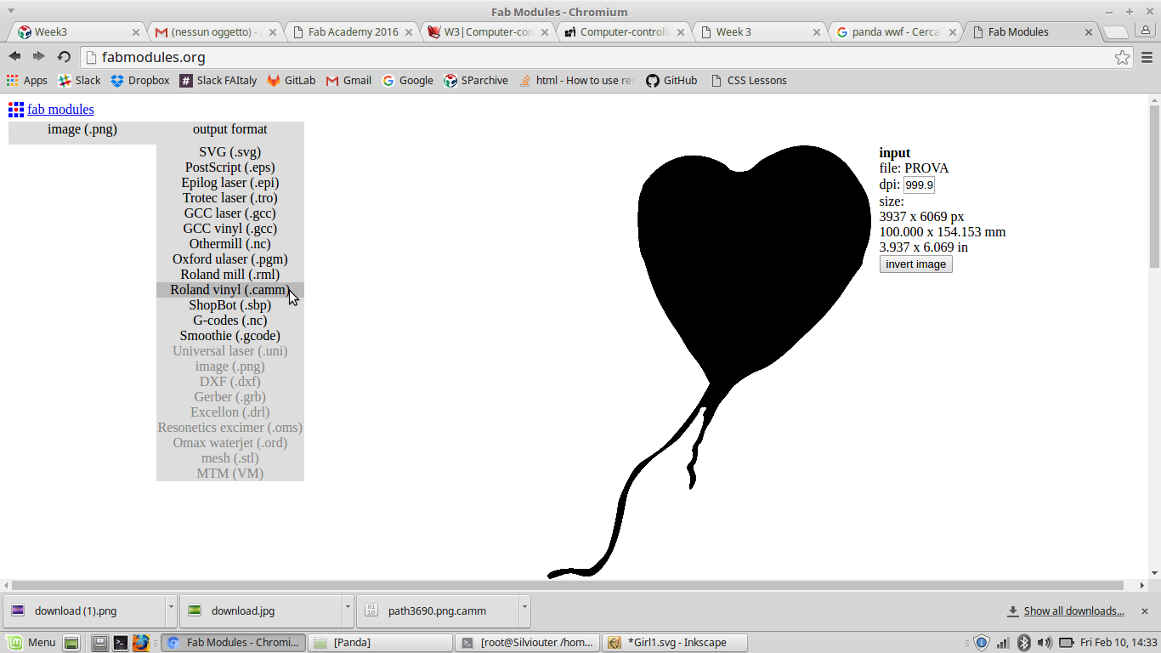
Task: Open the CSS Lessons bookmark
Action: (x=749, y=80)
